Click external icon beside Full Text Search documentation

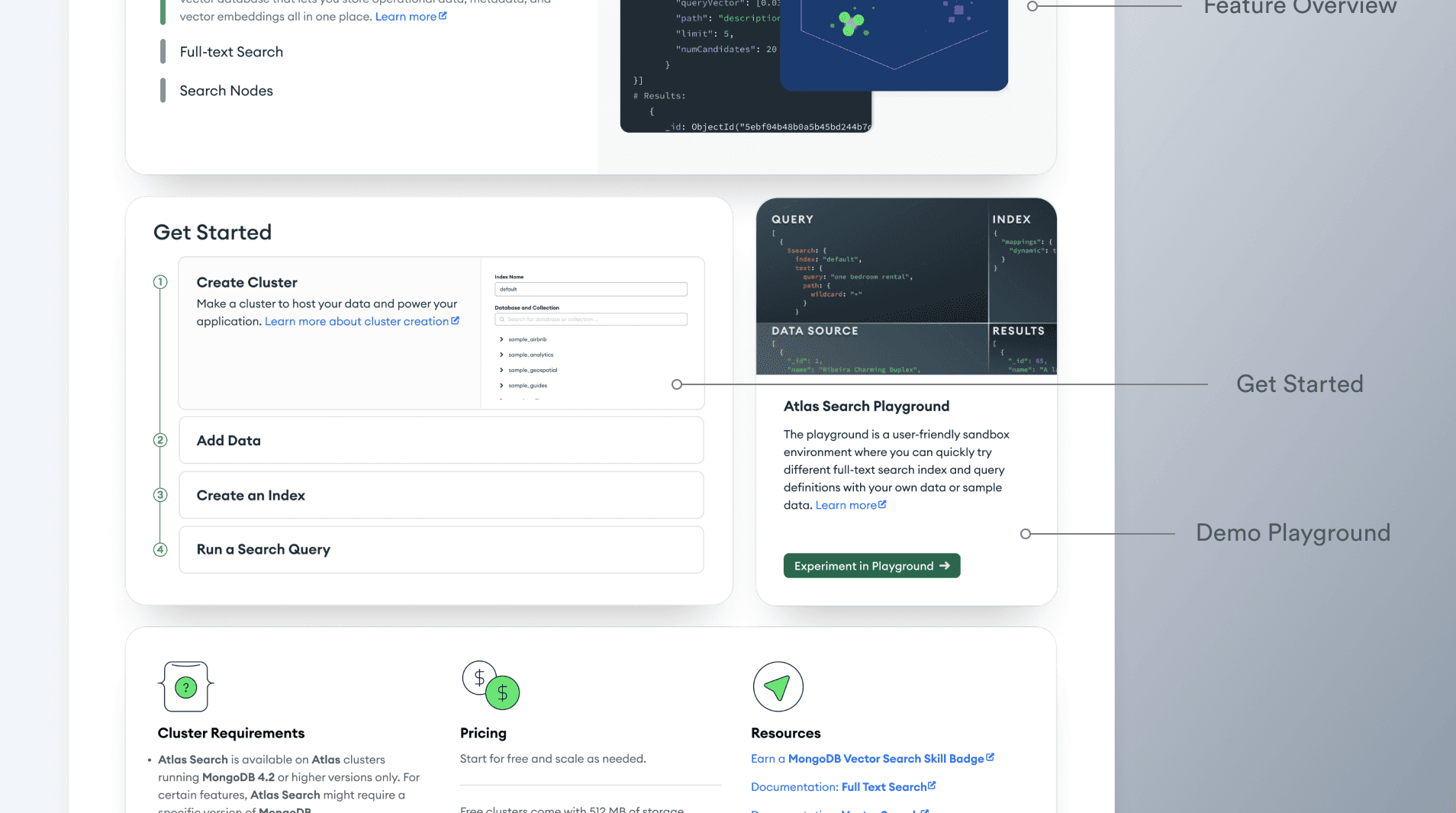pos(932,786)
